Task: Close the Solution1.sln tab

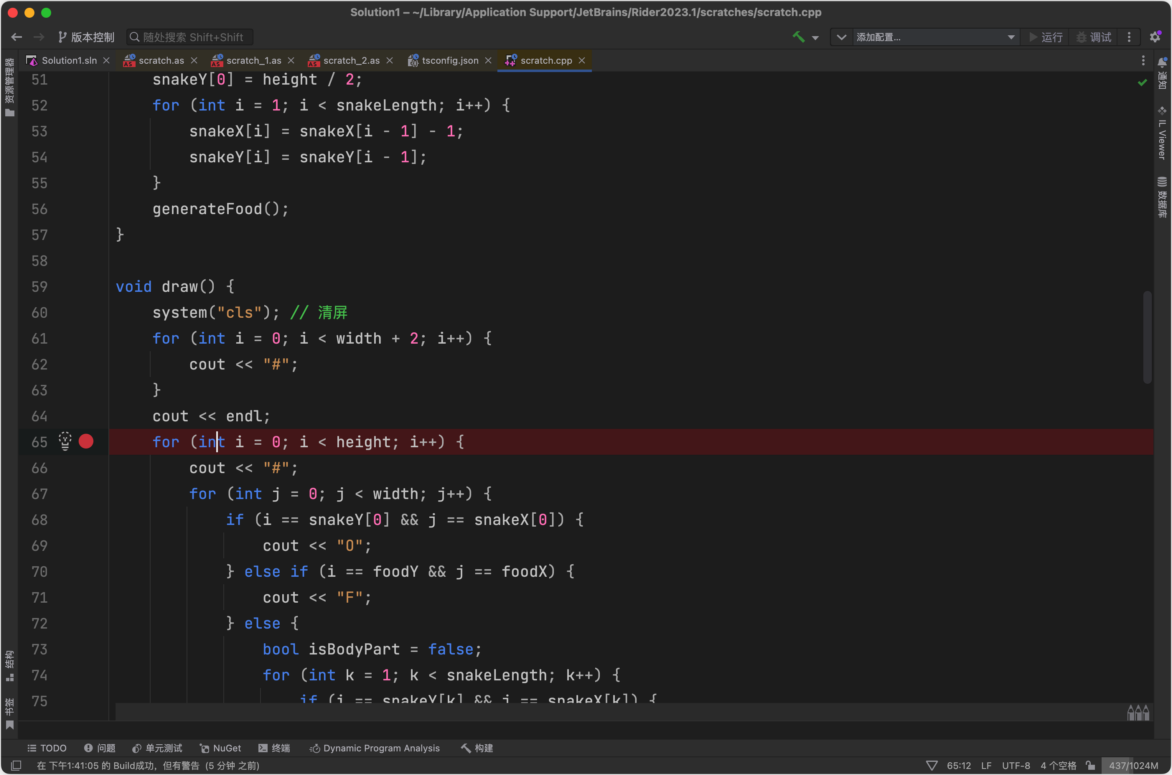Action: pos(106,61)
